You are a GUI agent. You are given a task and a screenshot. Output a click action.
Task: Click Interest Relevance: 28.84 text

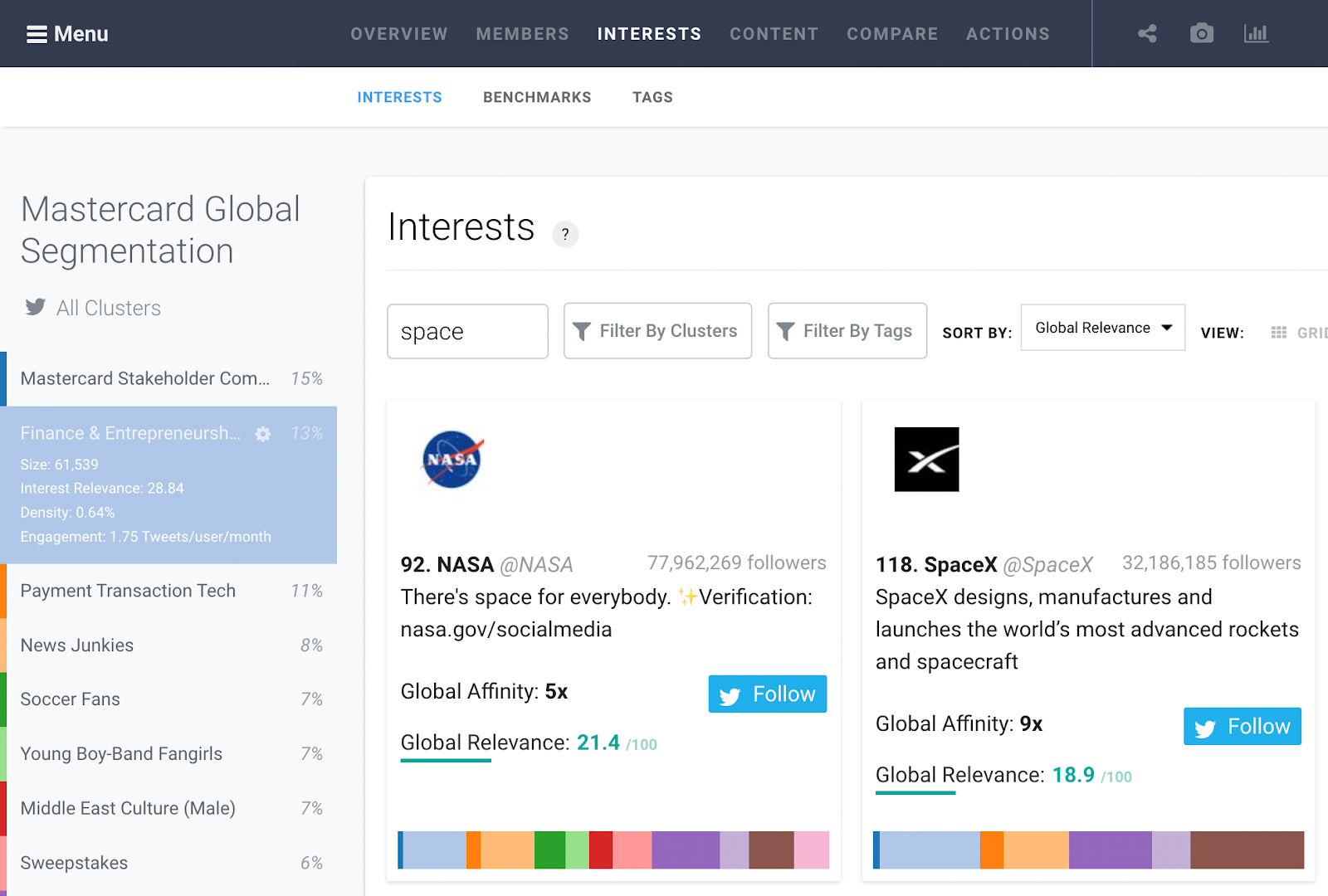pos(102,489)
